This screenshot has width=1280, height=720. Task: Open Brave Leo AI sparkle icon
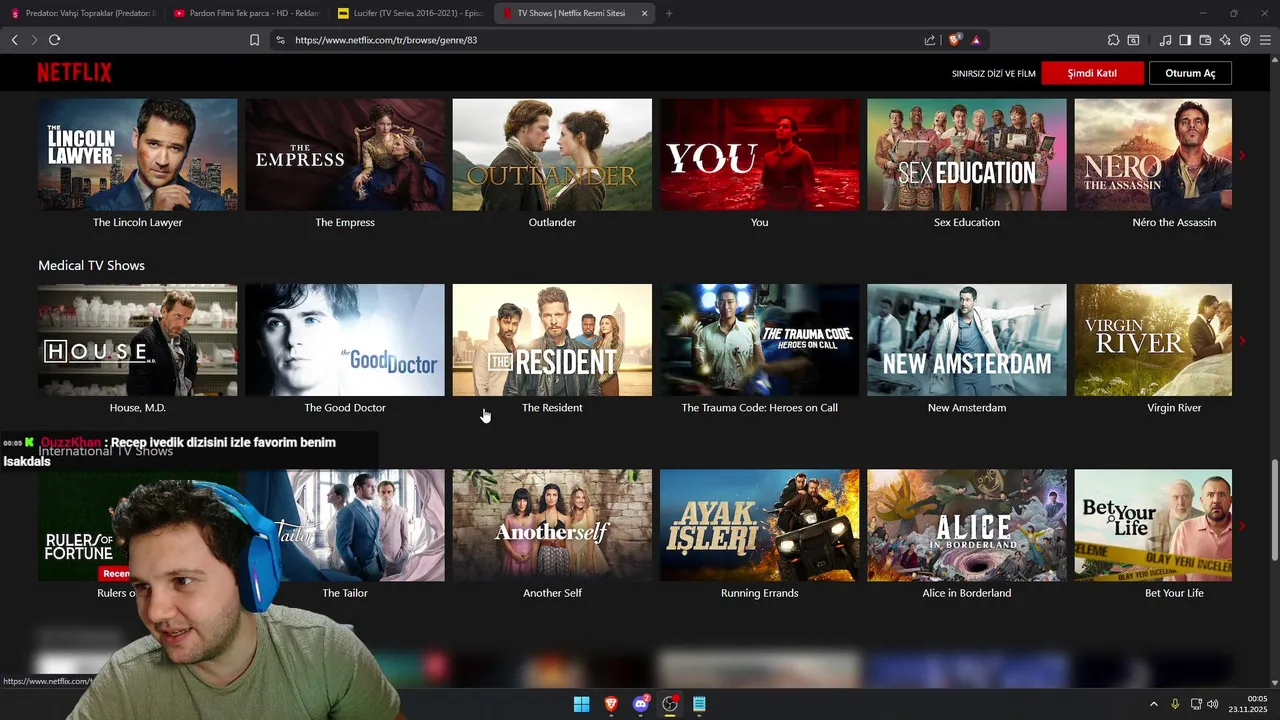pyautogui.click(x=1225, y=40)
